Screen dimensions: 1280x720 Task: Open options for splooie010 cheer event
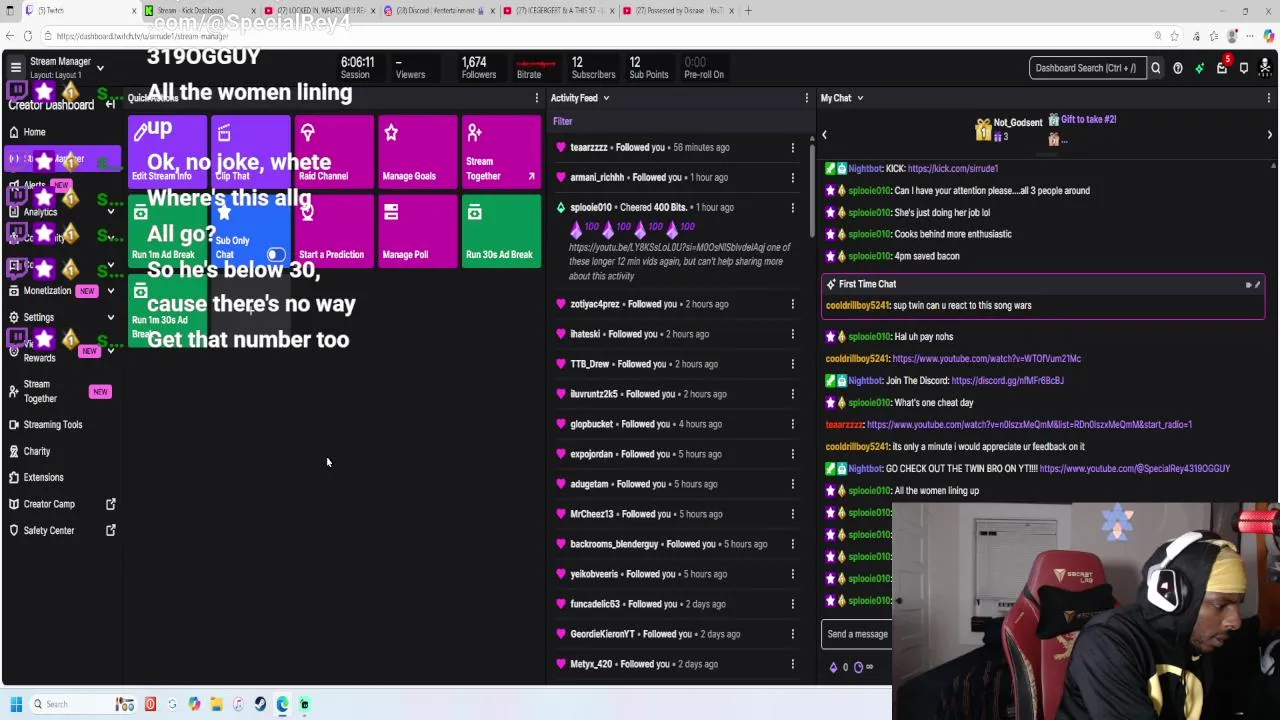point(792,208)
